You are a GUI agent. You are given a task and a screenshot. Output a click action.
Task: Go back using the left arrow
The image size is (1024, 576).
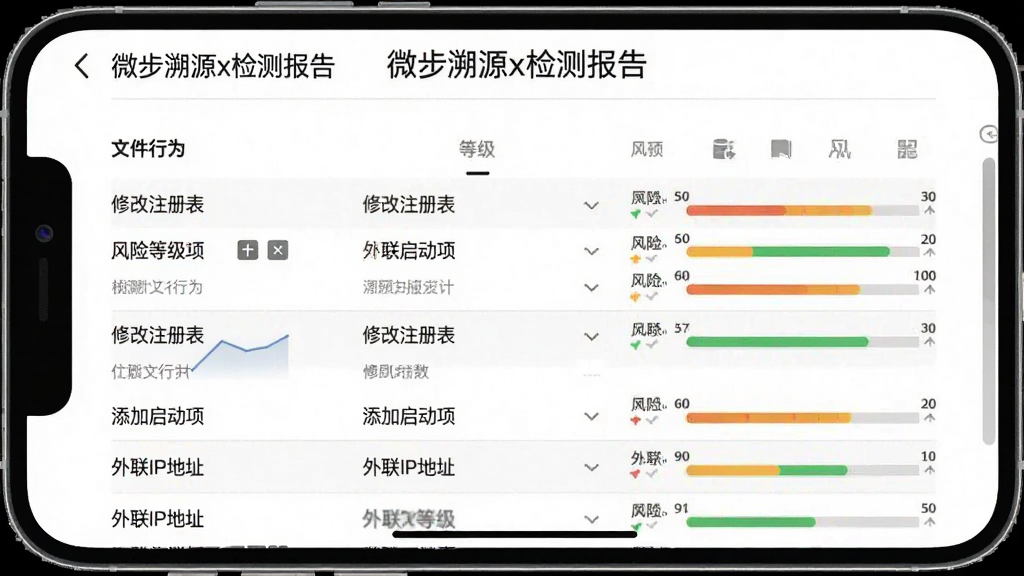click(82, 66)
